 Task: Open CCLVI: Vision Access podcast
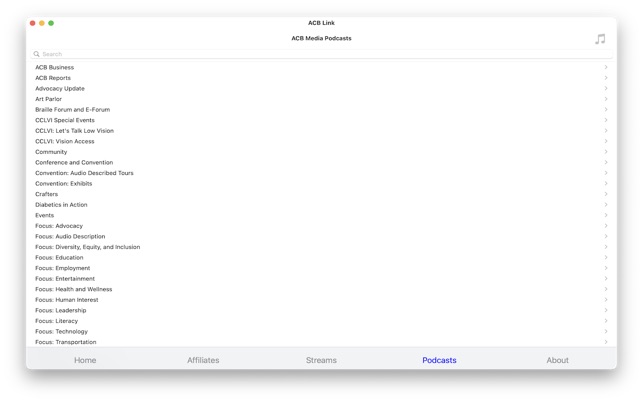[322, 141]
